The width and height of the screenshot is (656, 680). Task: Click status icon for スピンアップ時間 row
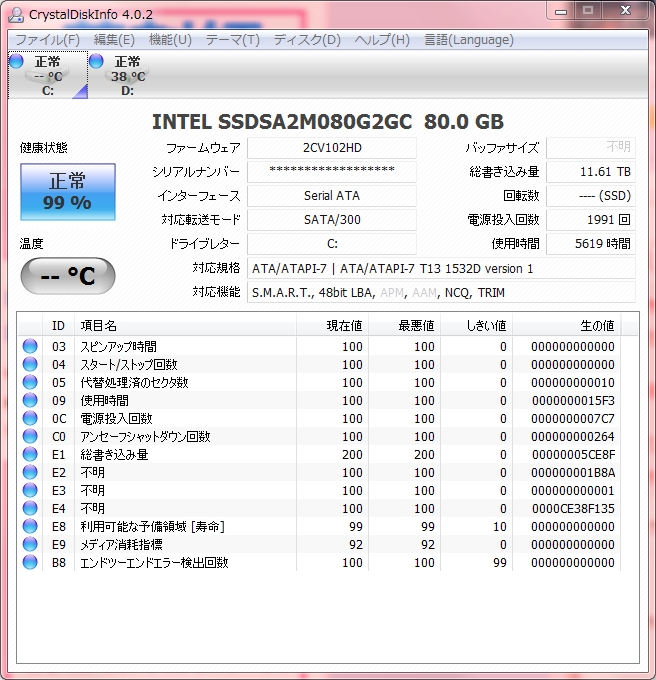coord(31,347)
